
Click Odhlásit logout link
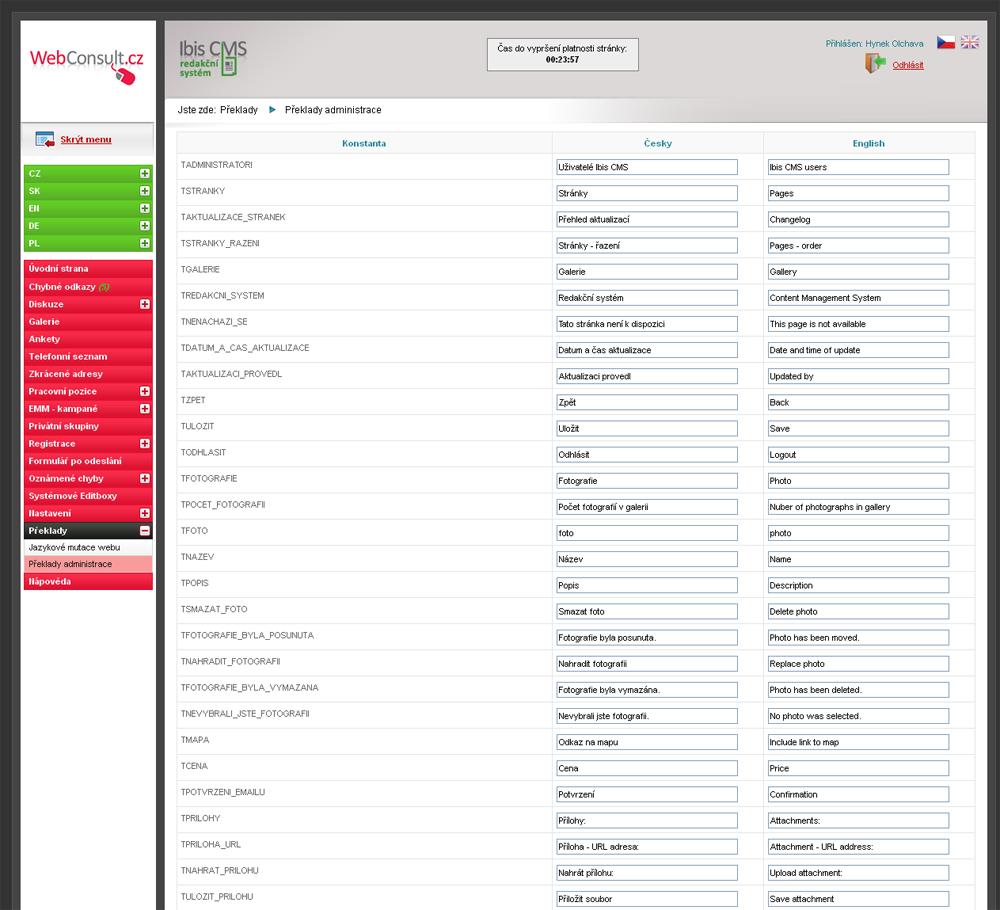908,65
